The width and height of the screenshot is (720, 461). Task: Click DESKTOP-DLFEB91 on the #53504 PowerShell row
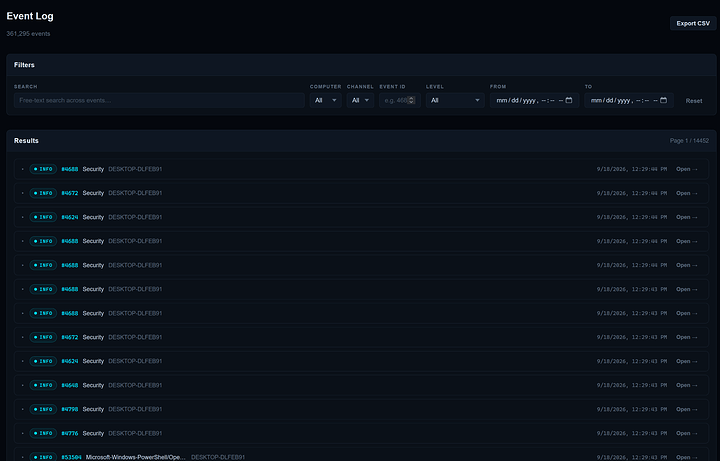click(218, 457)
